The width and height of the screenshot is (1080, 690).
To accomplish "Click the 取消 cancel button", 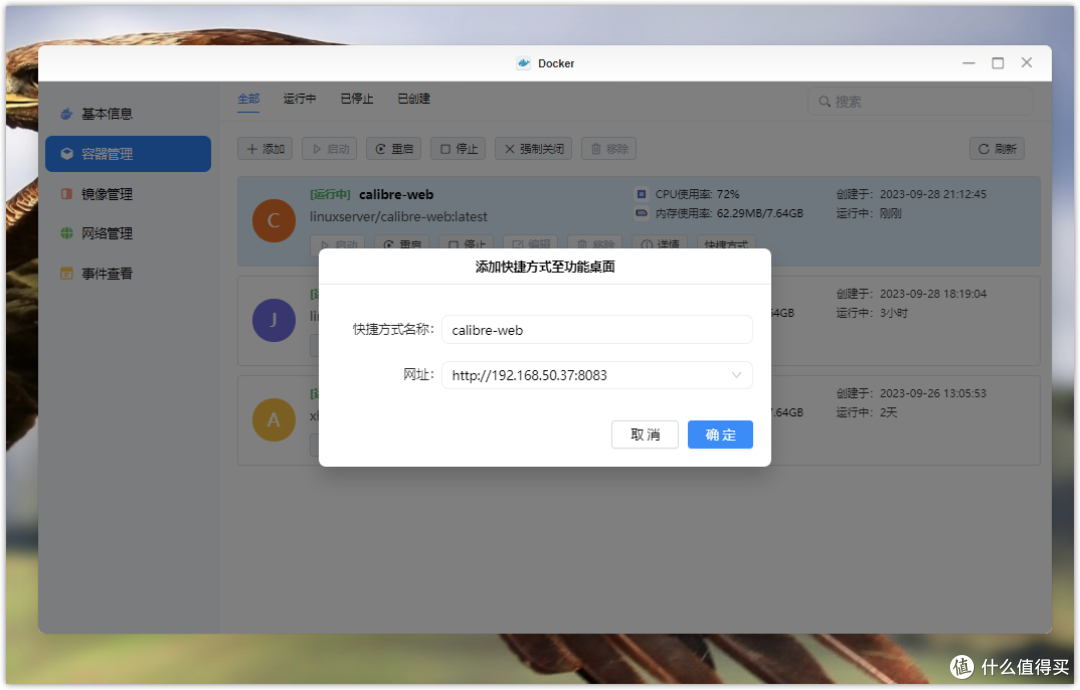I will 645,435.
